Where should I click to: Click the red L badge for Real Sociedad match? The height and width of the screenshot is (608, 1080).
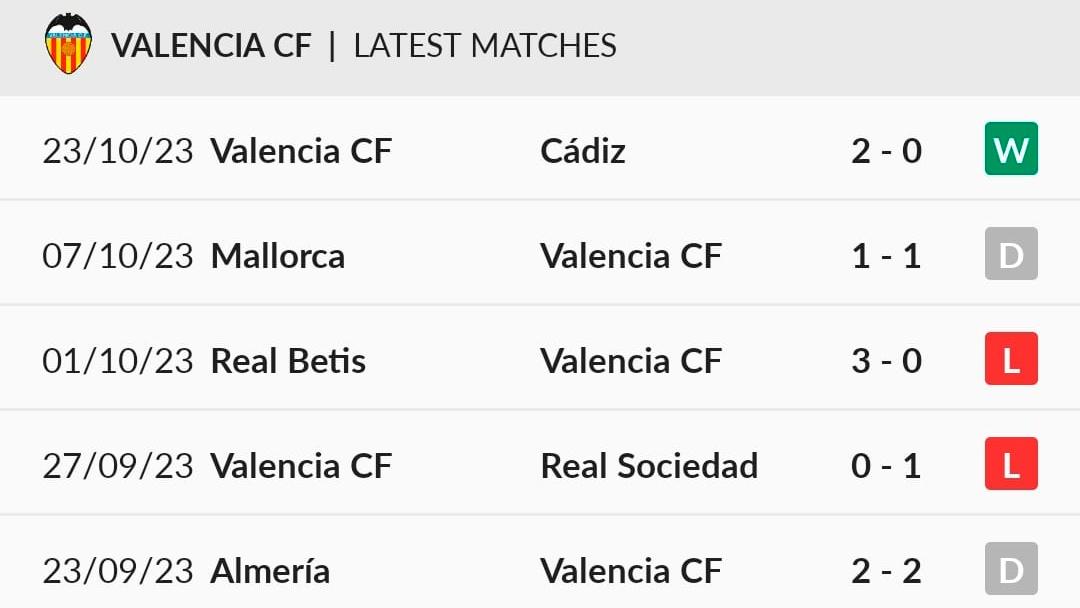1011,464
